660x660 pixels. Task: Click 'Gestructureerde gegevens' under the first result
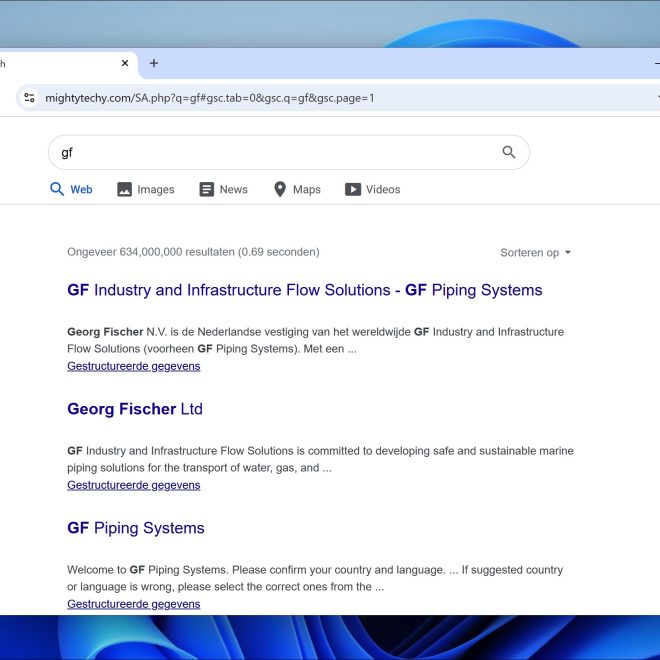pyautogui.click(x=133, y=366)
